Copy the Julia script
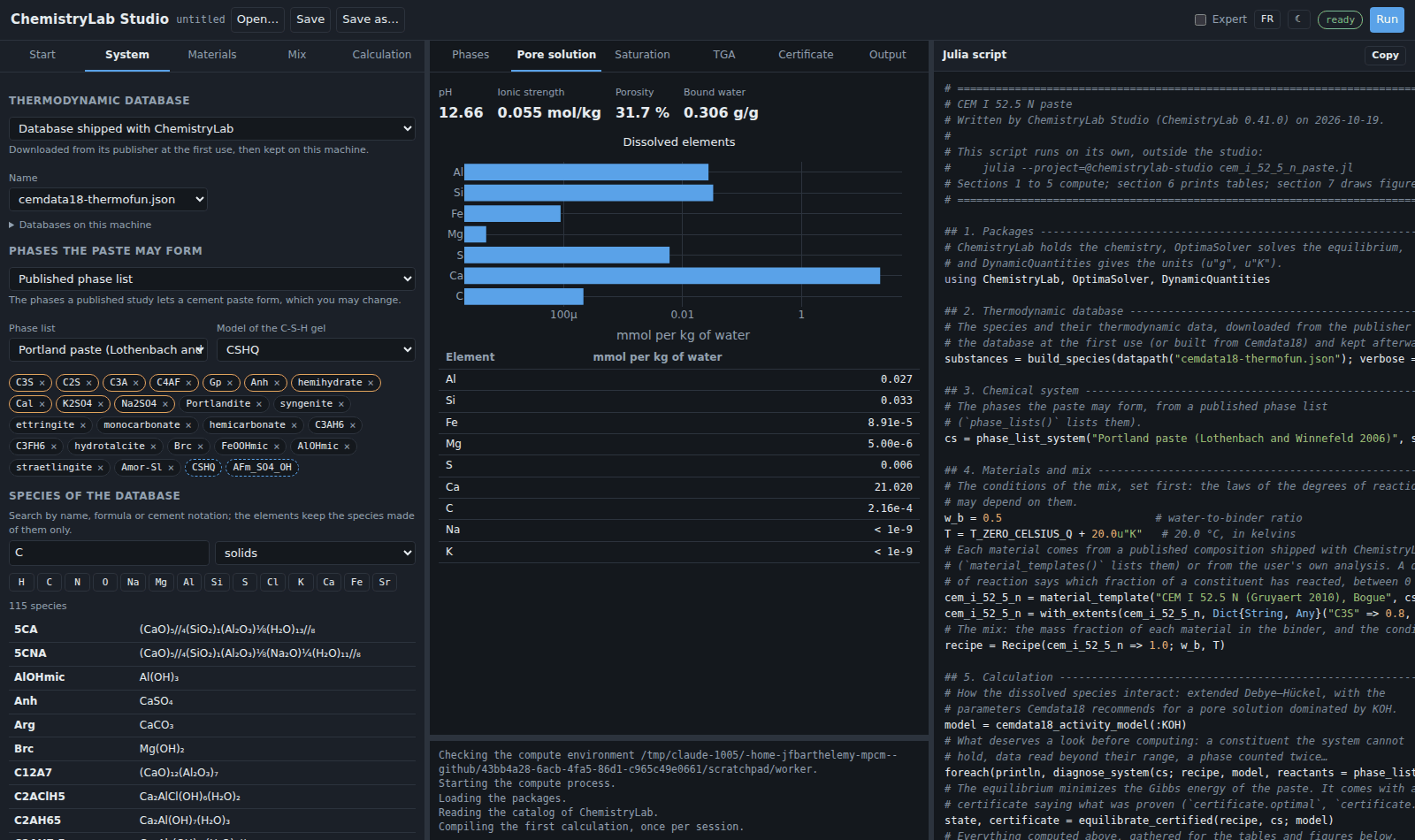This screenshot has height=840, width=1415. click(1385, 55)
